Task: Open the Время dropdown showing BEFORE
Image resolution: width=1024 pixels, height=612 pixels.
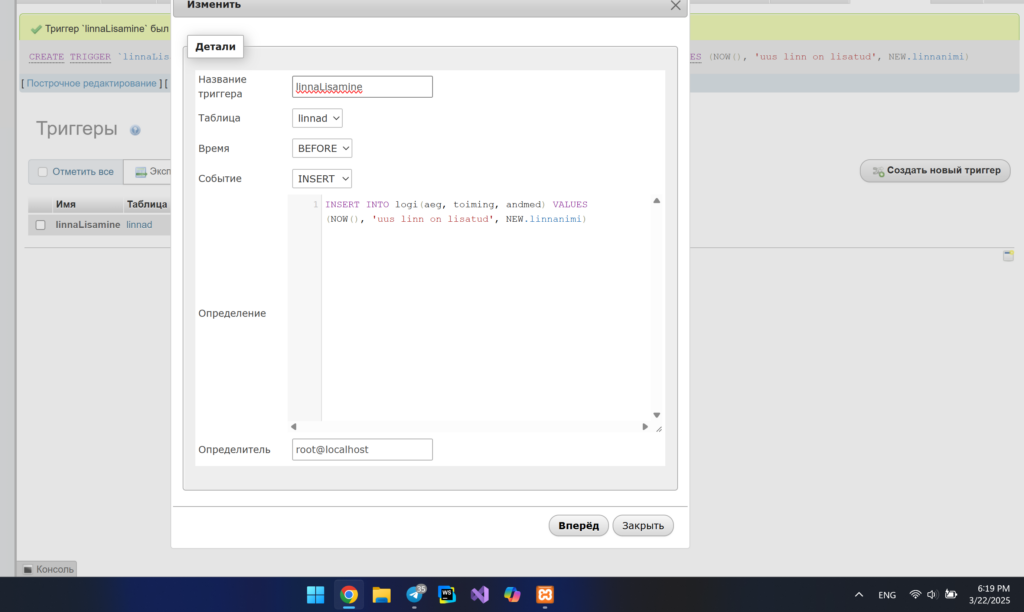Action: [x=322, y=148]
